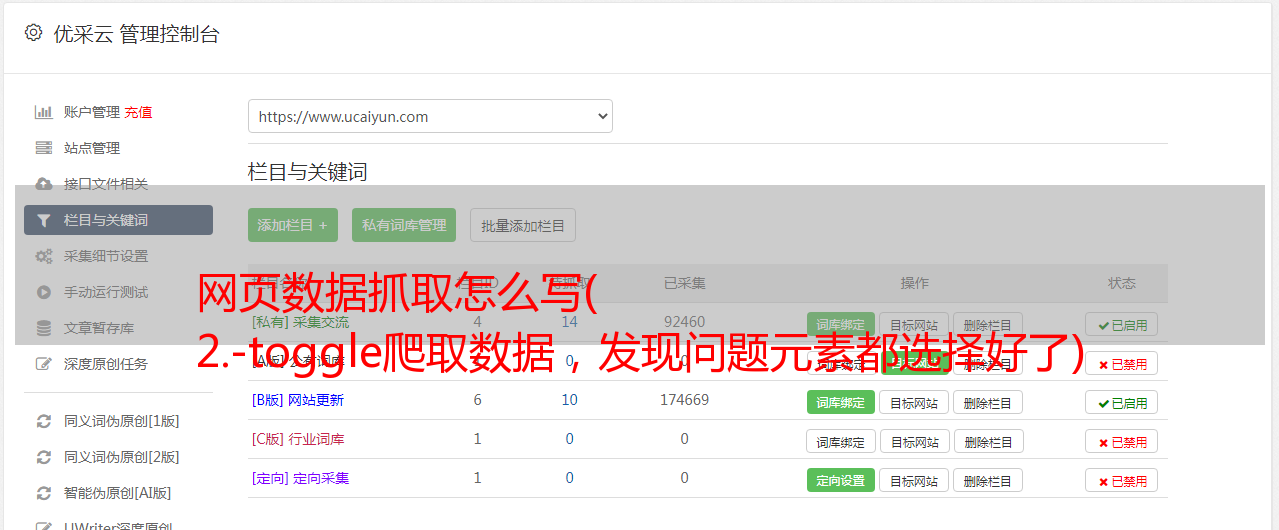Click 删除栏目 for 行业词库 row
Screen dimensions: 1279x530
point(987,441)
